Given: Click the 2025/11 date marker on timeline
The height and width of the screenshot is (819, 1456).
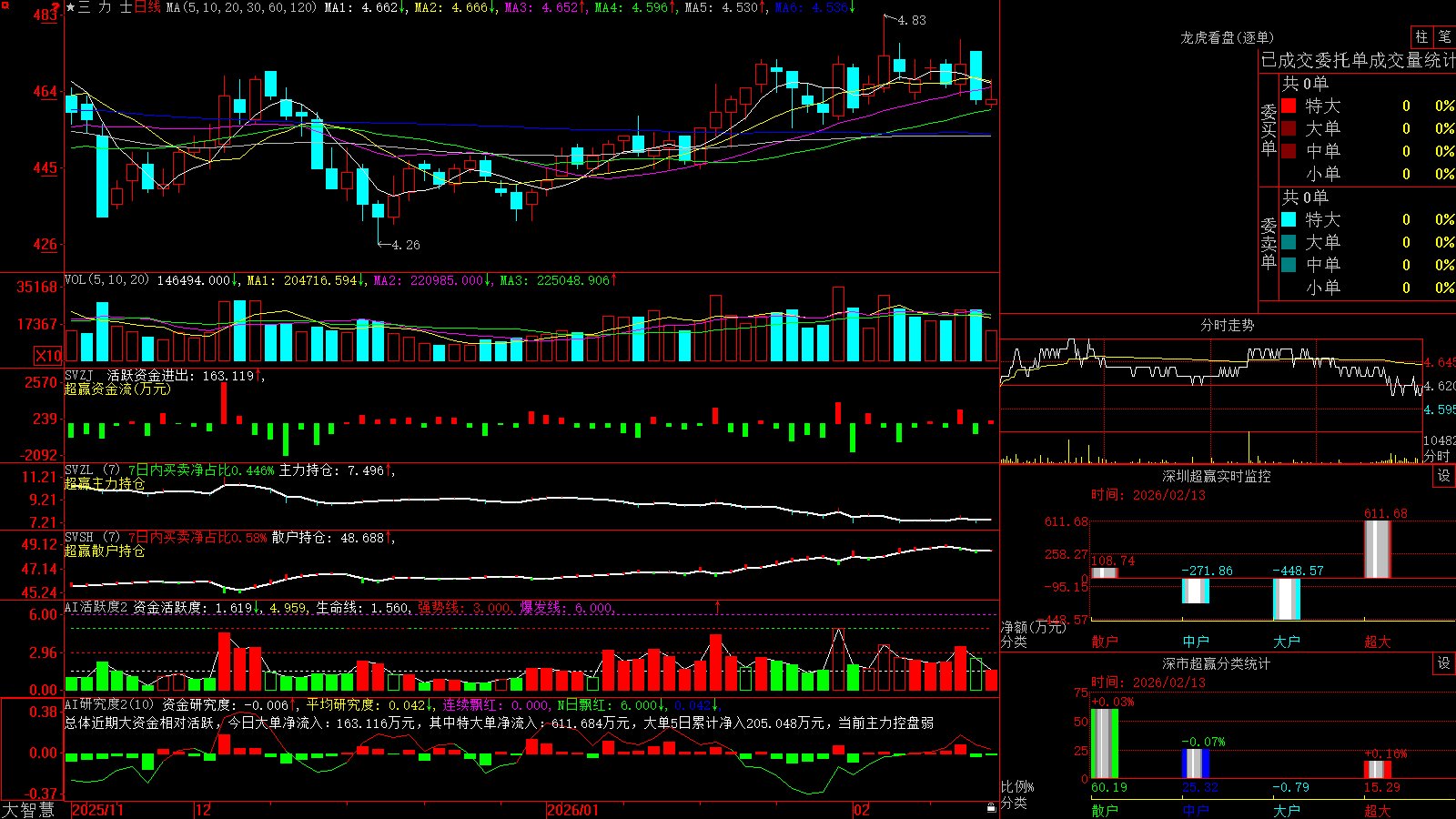Looking at the screenshot, I should [x=97, y=810].
